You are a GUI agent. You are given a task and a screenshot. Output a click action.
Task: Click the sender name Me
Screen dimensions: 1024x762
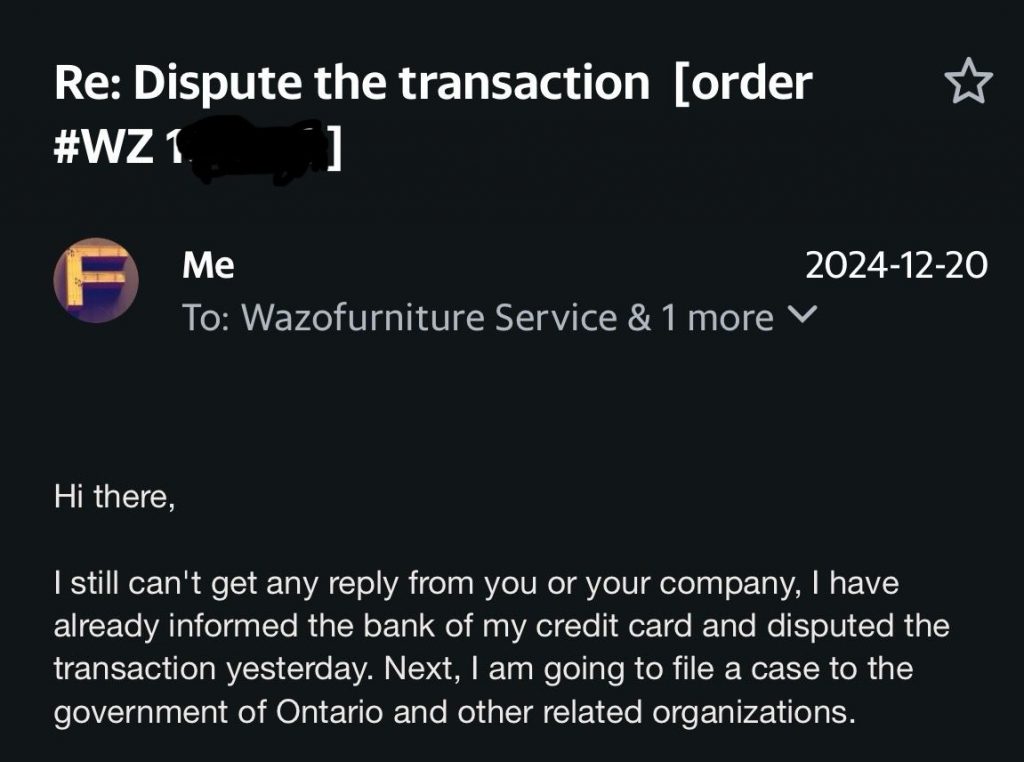pyautogui.click(x=208, y=265)
